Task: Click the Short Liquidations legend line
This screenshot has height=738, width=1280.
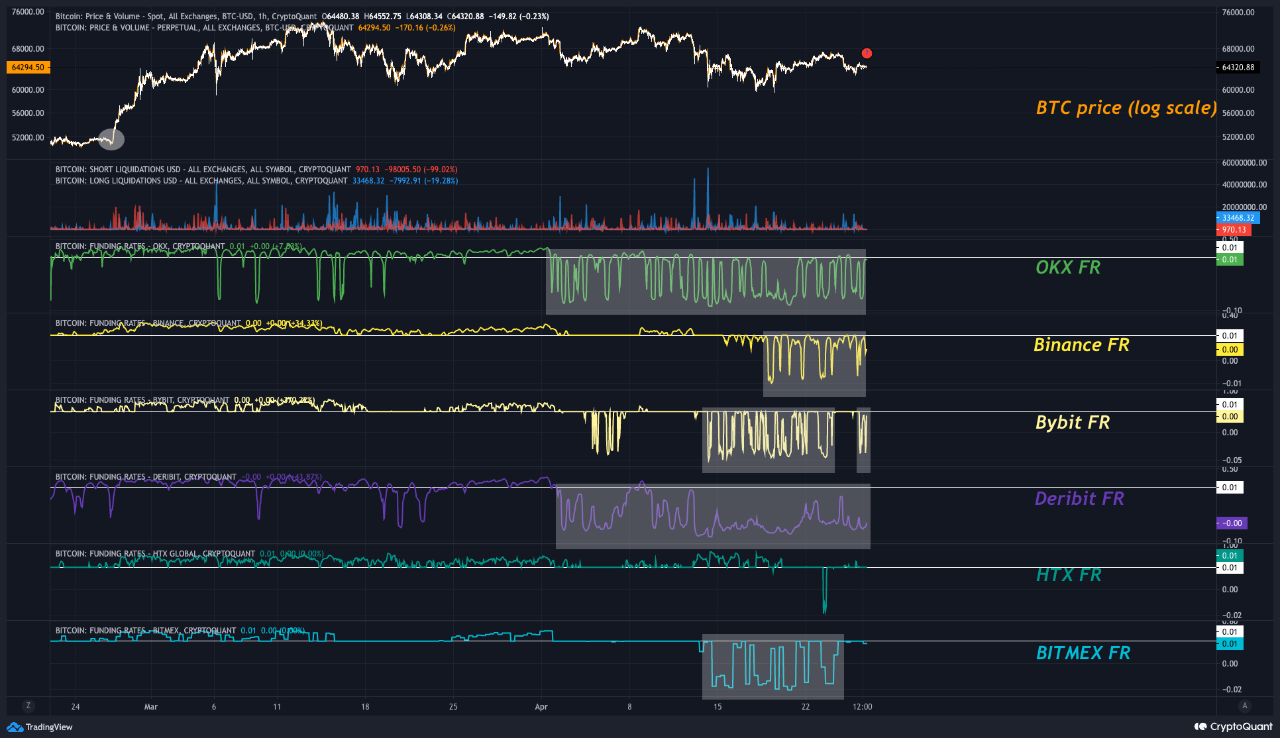Action: (180, 168)
